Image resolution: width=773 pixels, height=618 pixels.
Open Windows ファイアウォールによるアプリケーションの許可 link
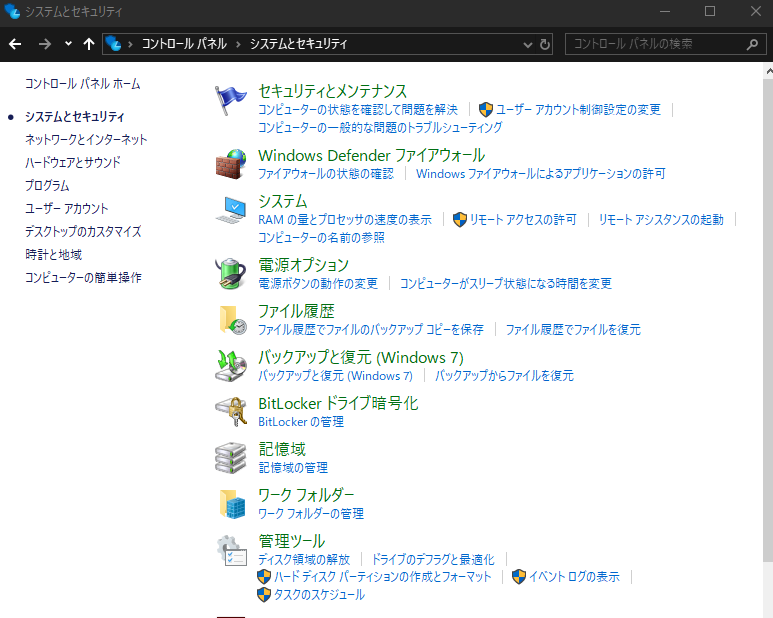point(541,173)
